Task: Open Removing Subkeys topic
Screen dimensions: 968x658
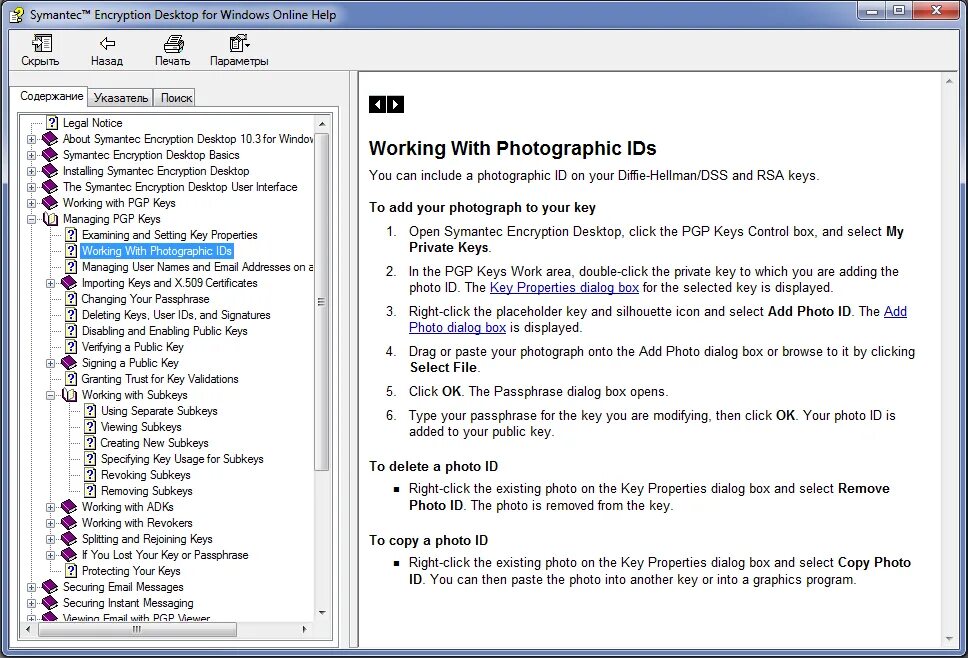Action: (x=147, y=491)
